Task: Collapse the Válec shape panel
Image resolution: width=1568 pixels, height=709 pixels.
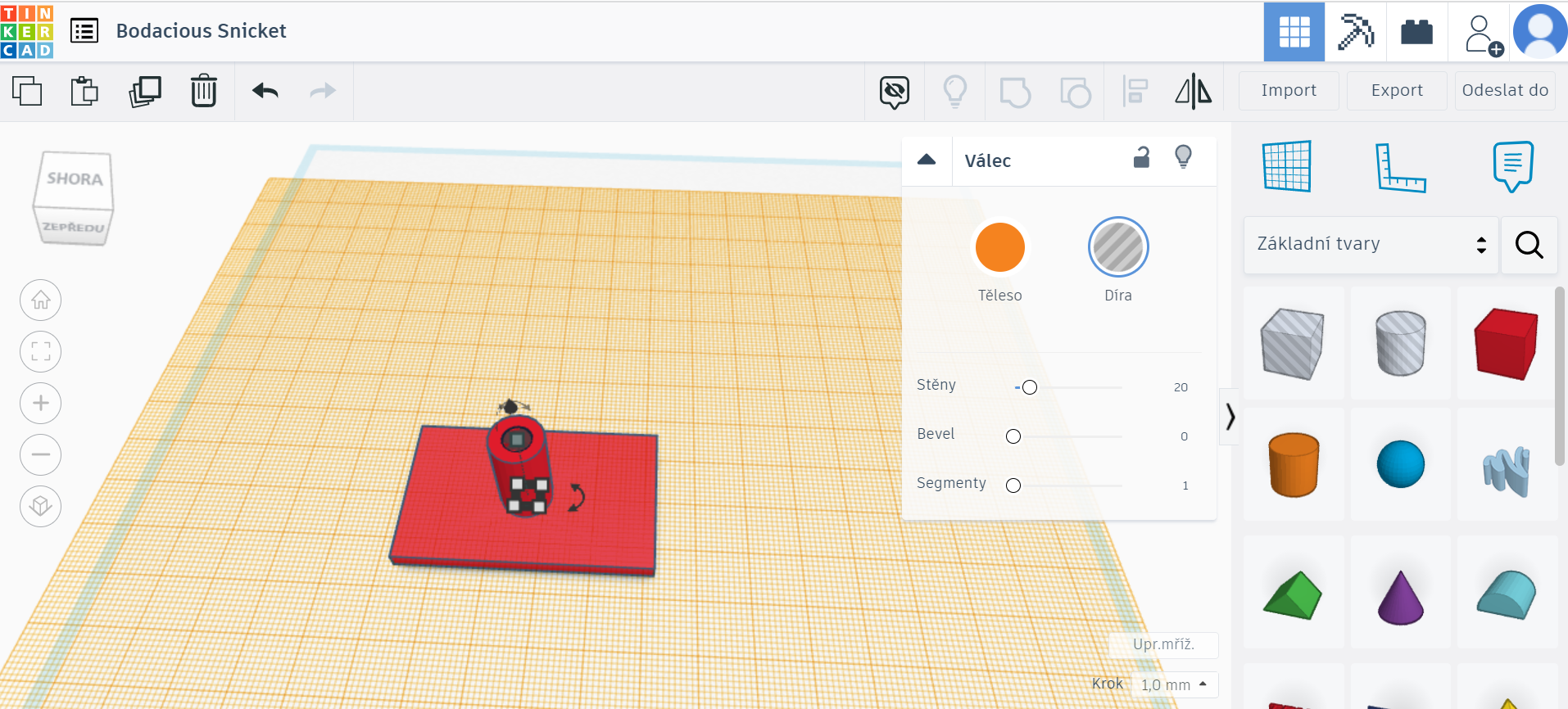Action: [x=927, y=160]
